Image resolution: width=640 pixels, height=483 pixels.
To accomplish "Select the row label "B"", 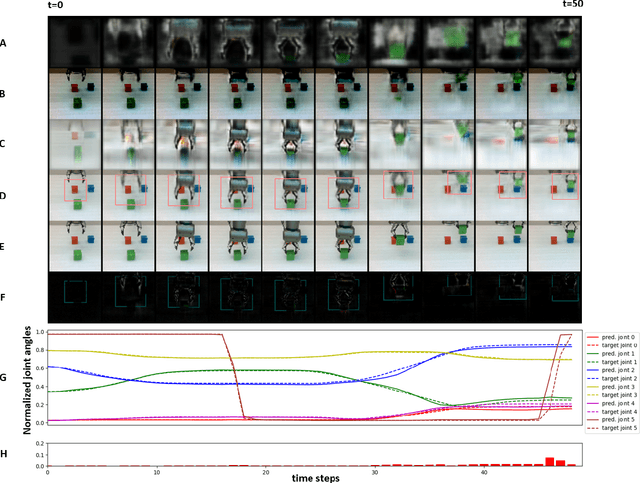I will (3, 93).
